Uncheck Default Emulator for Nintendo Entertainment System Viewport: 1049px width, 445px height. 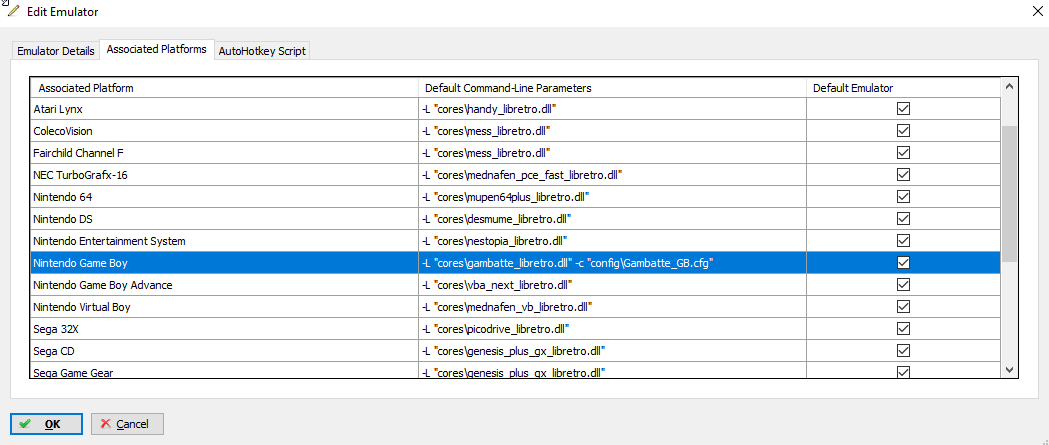[903, 241]
